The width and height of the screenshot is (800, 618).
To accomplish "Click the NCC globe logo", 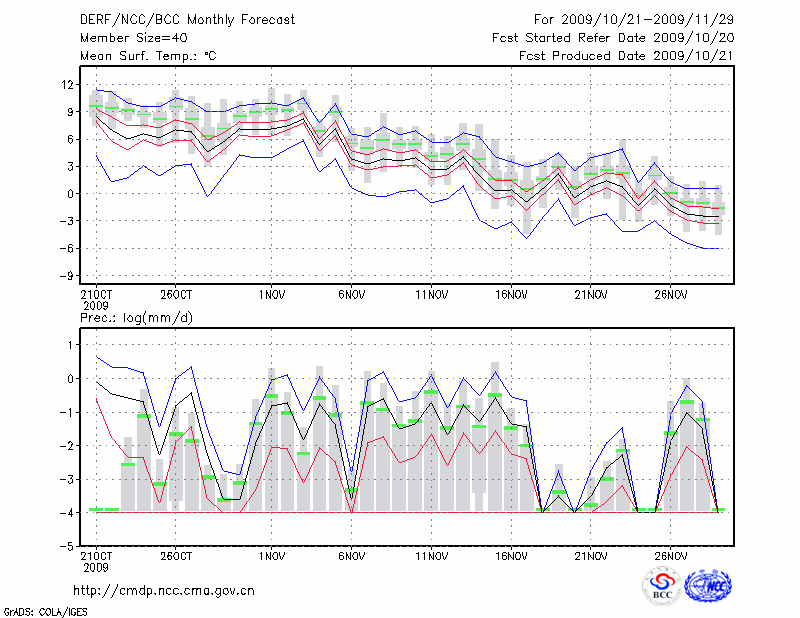I will (707, 586).
